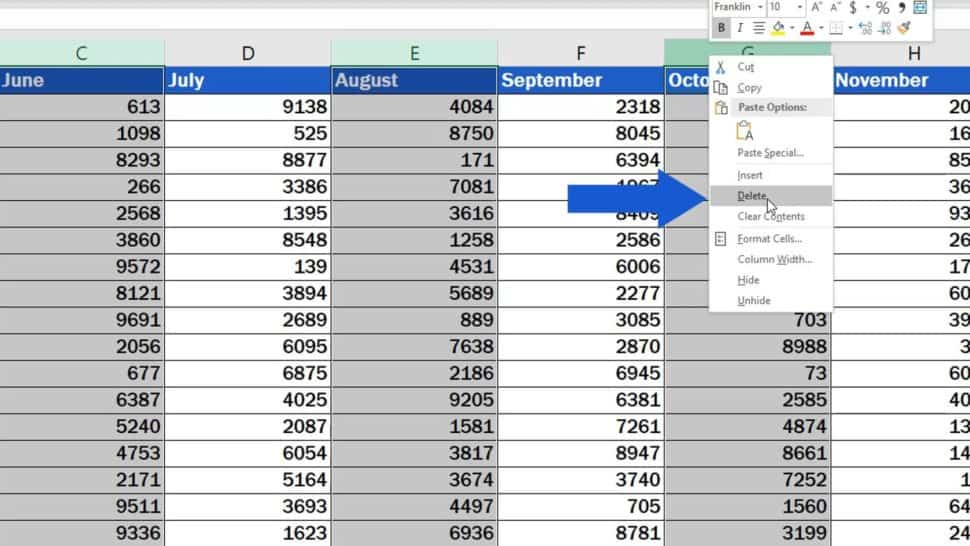Select the cell with value 3386

coord(248,187)
